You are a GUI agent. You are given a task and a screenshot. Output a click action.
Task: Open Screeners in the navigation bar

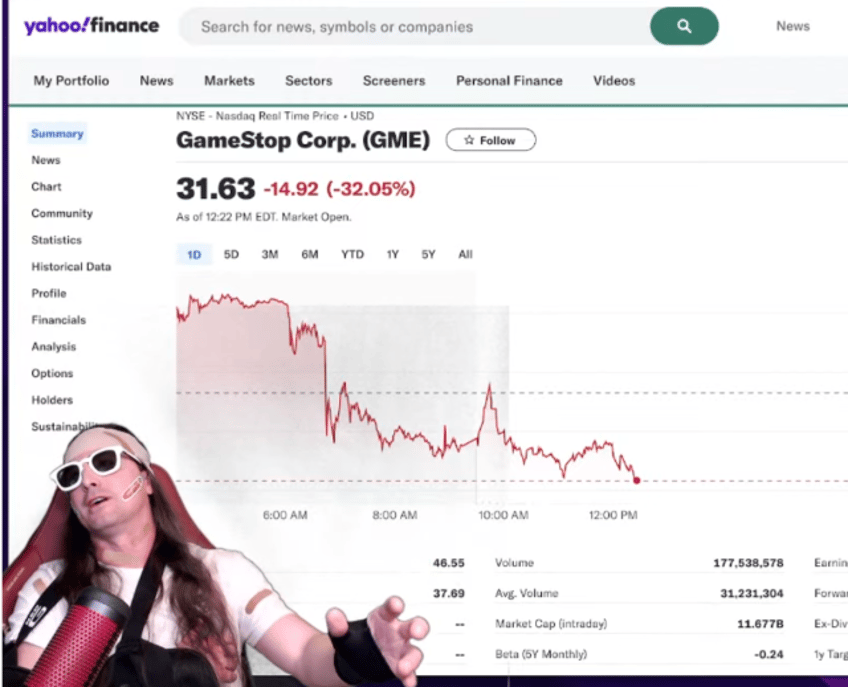[394, 81]
